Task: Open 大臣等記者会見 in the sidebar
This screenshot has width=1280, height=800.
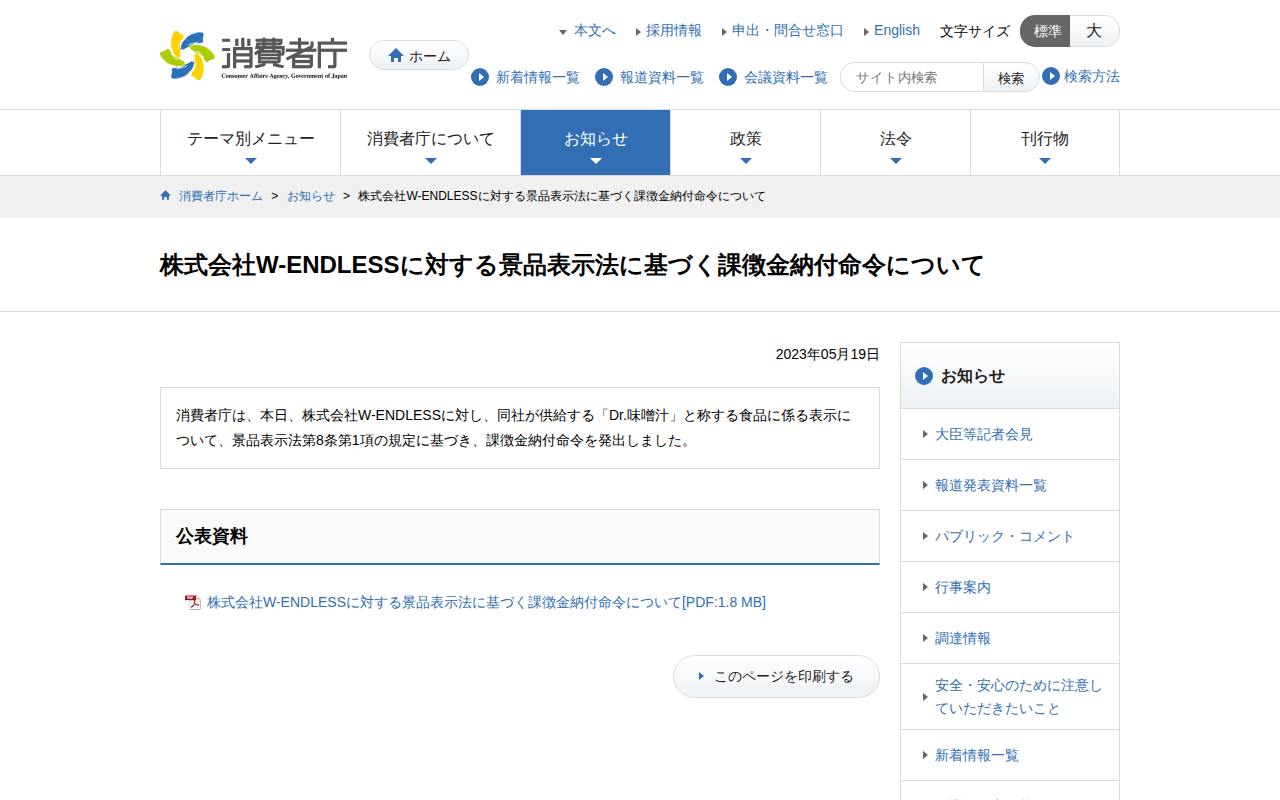Action: pos(983,434)
